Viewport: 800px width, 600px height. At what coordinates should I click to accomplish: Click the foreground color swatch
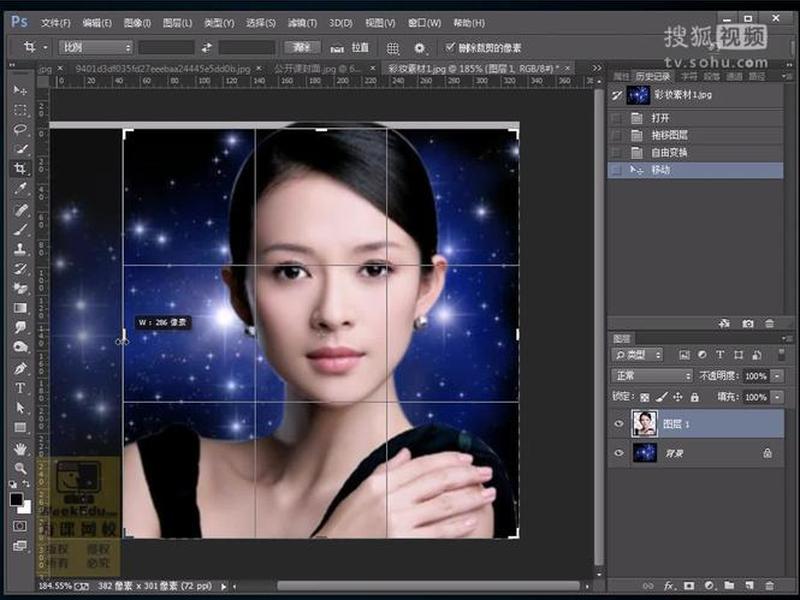pos(16,499)
